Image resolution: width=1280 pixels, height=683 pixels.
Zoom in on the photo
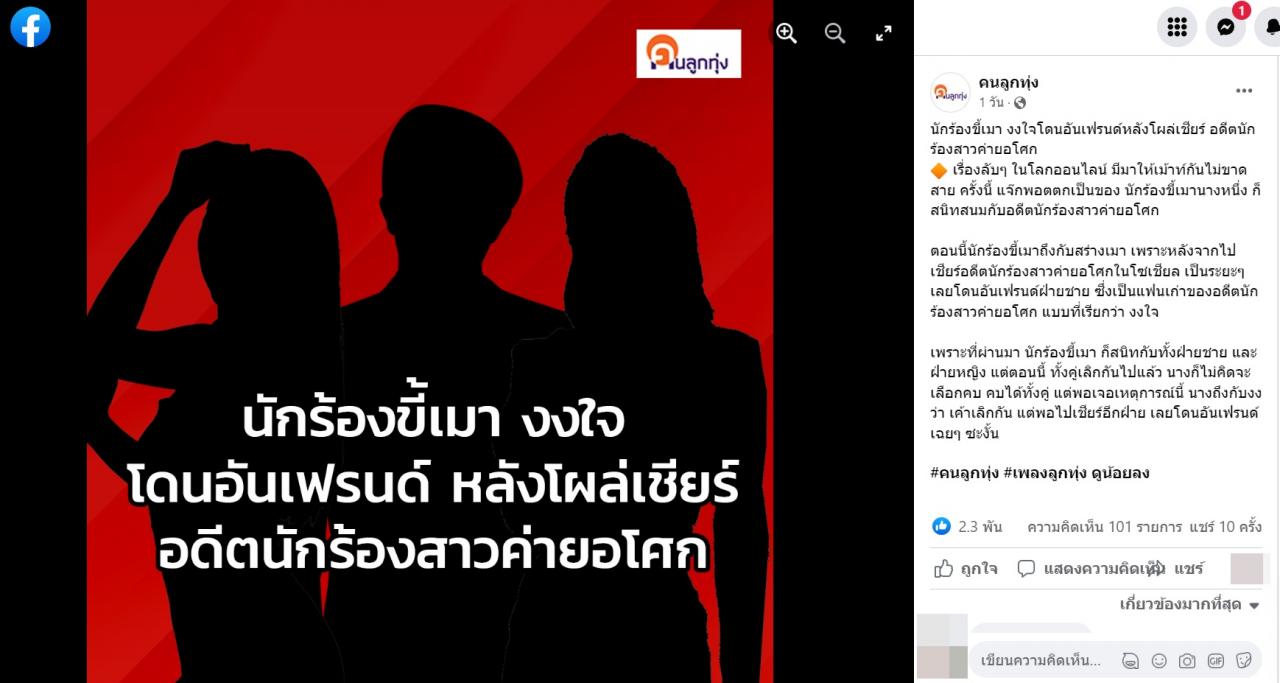point(787,33)
